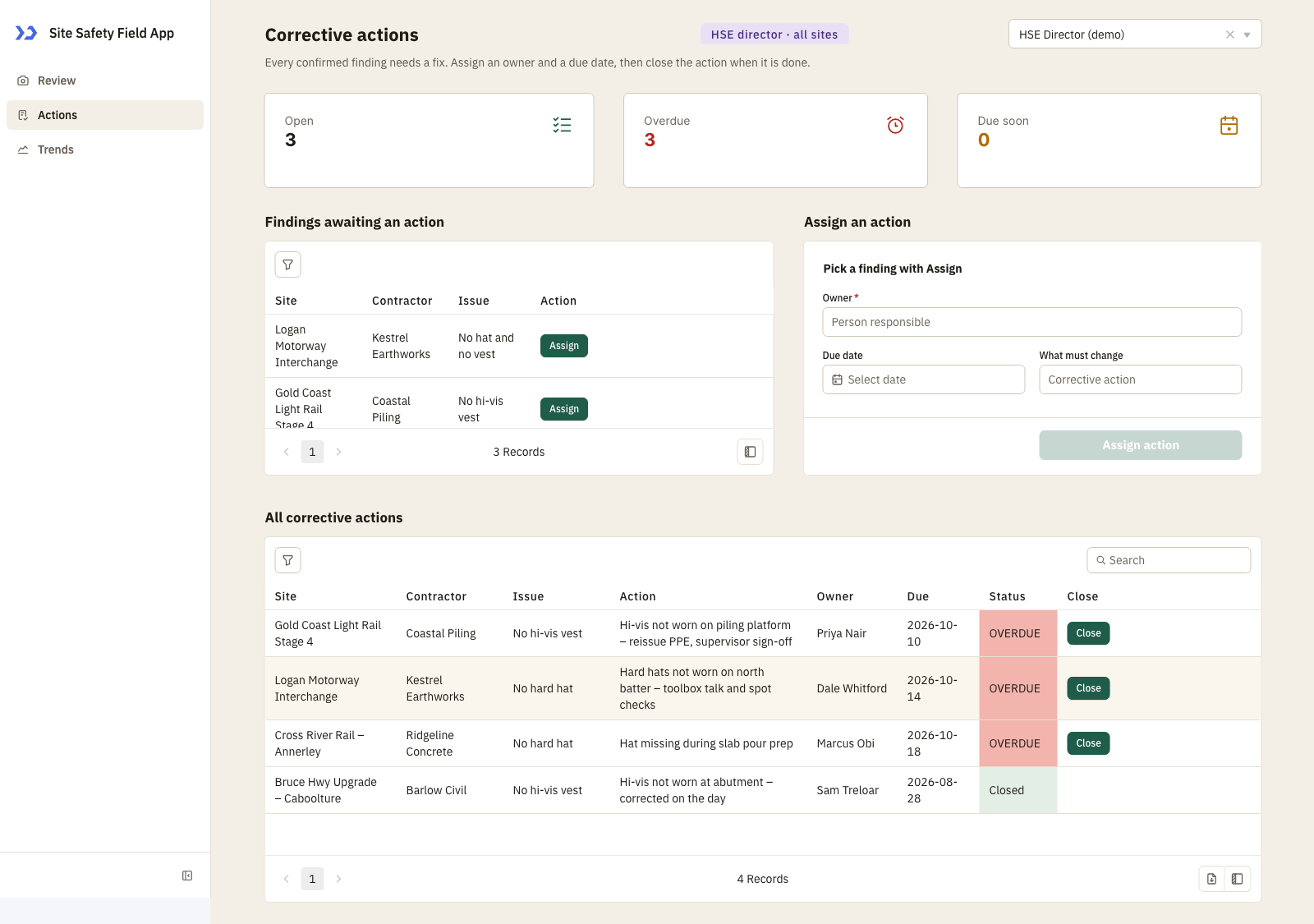Click the Due soon calendar icon
The width and height of the screenshot is (1314, 924).
pyautogui.click(x=1229, y=125)
